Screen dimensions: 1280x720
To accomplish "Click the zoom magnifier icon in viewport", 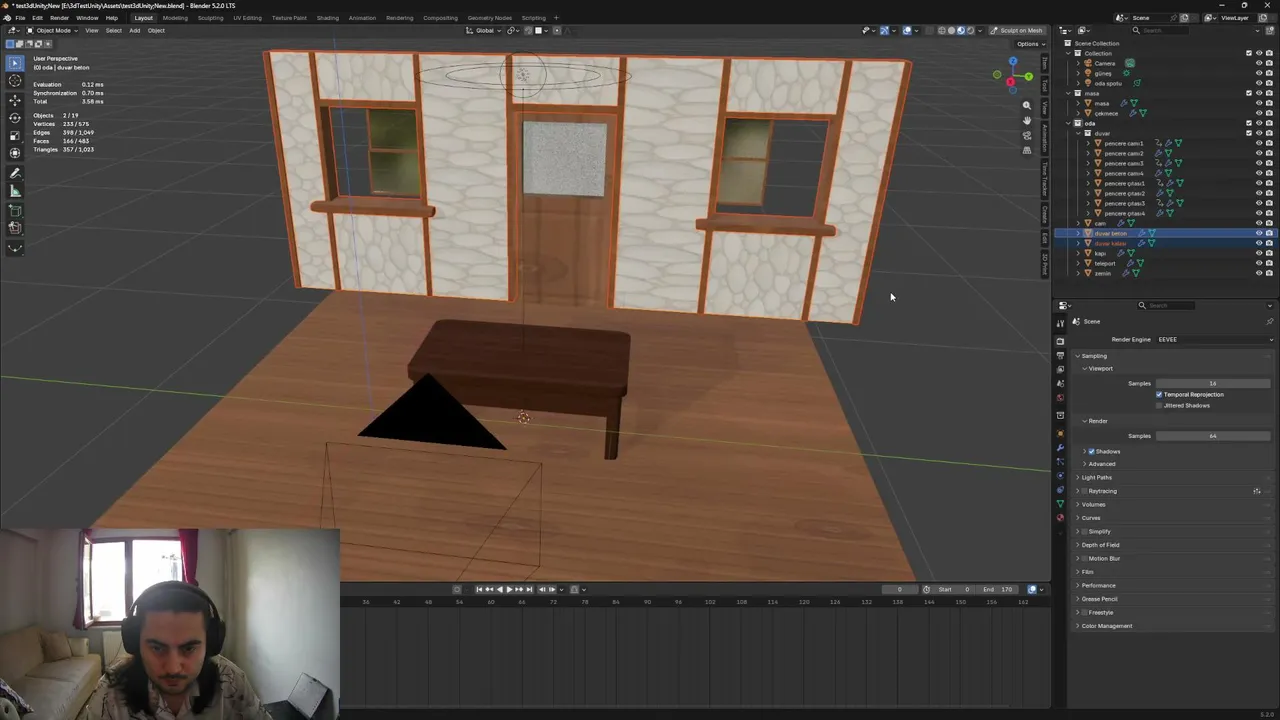I will tap(1027, 105).
